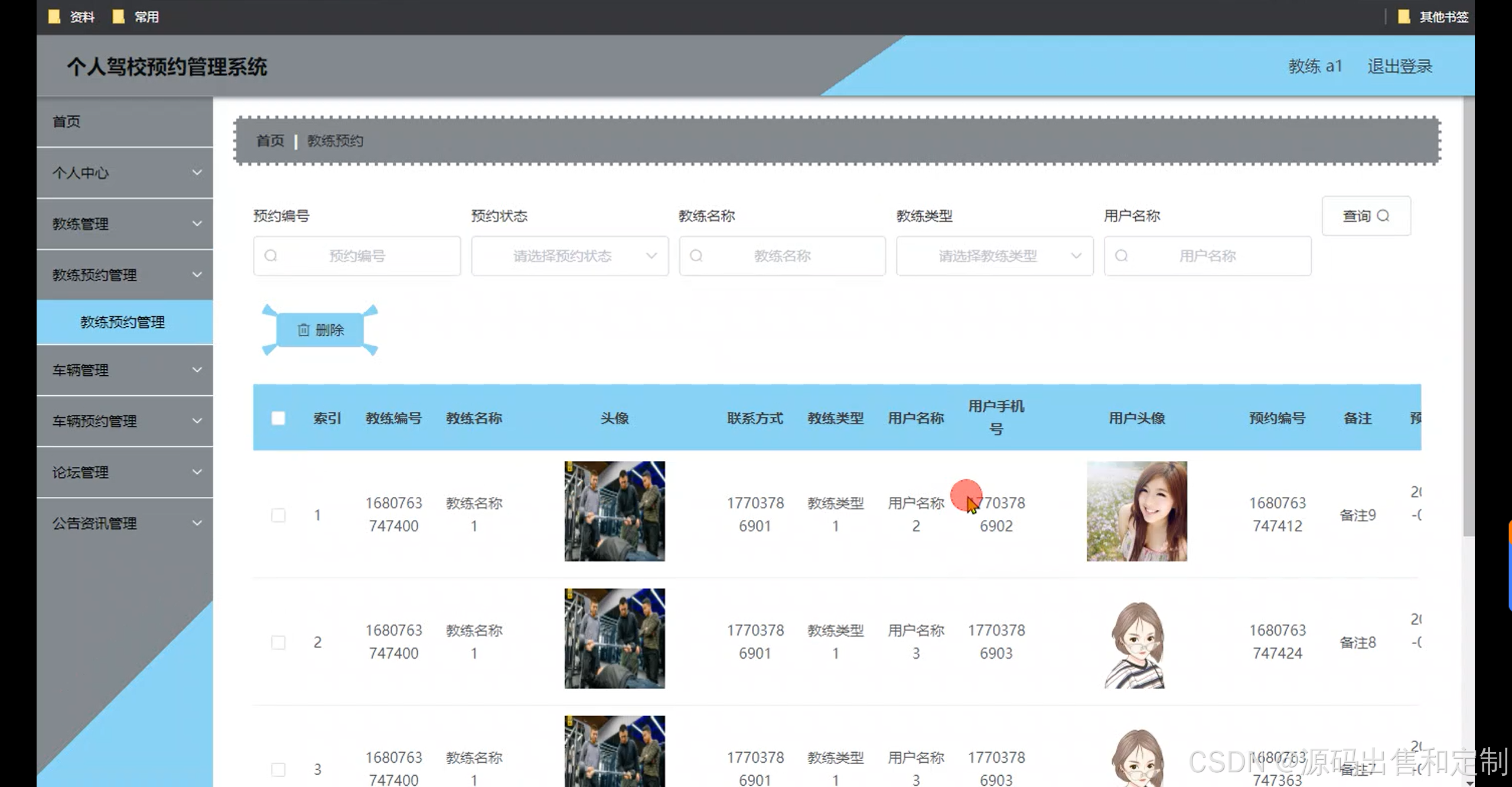Screen dimensions: 1512x787
Task: Click search icon in 教练名称 field
Action: 696,256
